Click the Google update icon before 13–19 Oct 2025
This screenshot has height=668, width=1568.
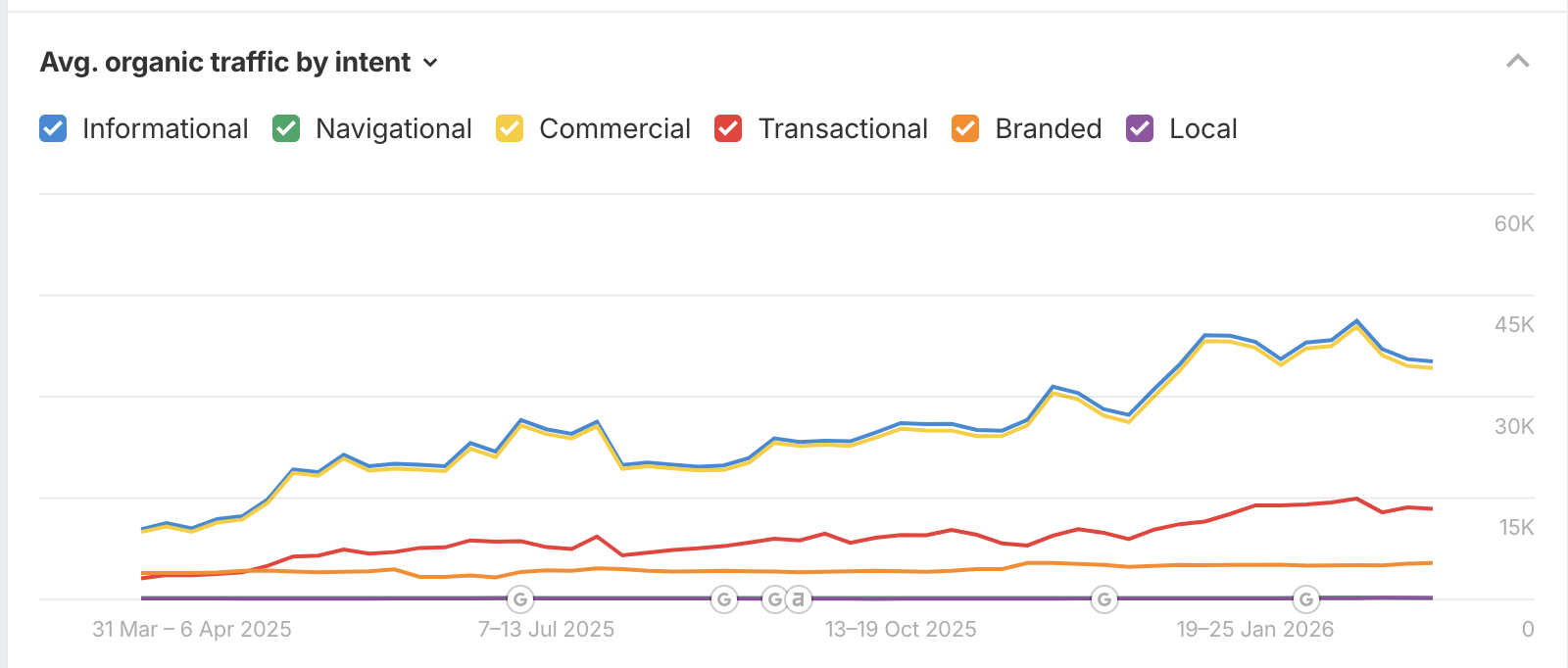point(725,598)
